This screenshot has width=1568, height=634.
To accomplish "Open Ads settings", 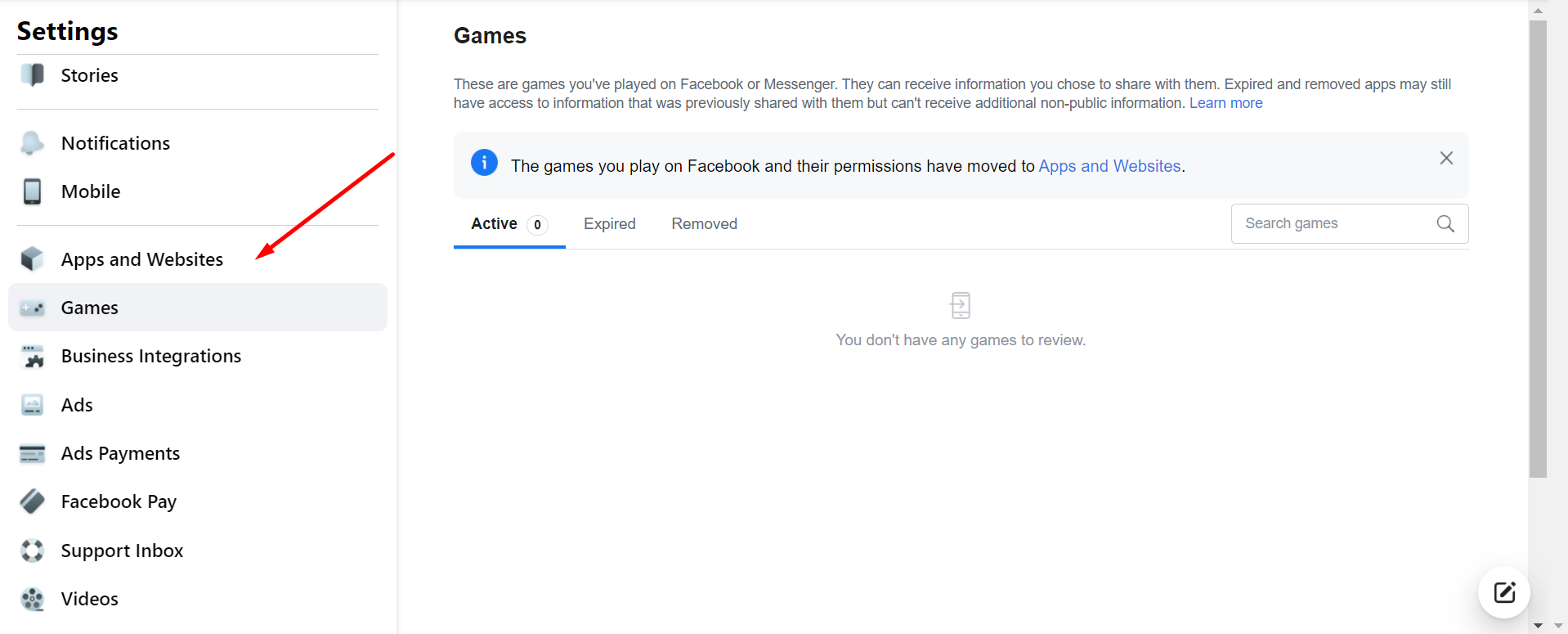I will click(198, 405).
